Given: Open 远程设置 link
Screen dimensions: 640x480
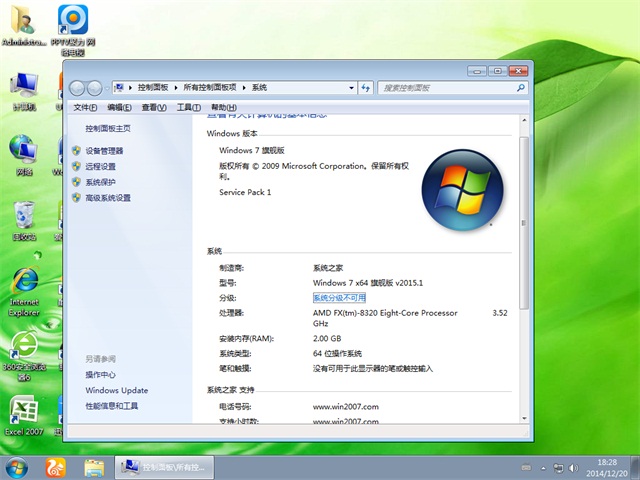Looking at the screenshot, I should (x=100, y=166).
